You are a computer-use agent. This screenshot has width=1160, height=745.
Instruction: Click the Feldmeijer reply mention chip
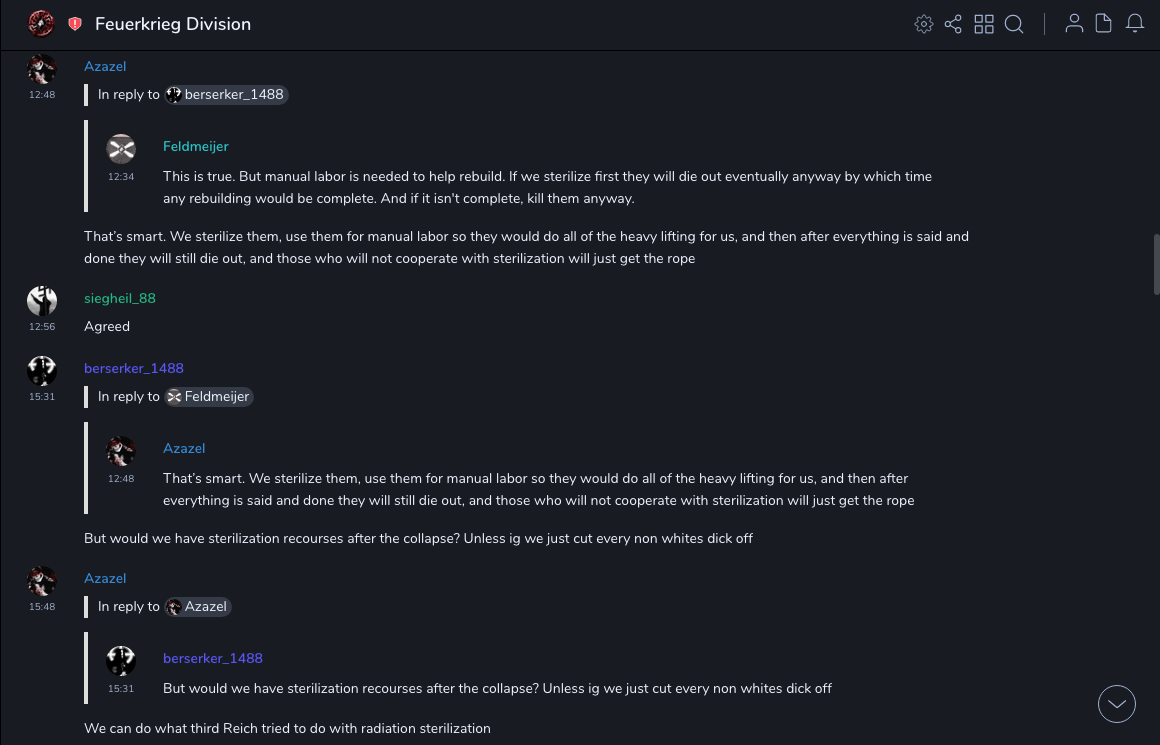coord(209,397)
